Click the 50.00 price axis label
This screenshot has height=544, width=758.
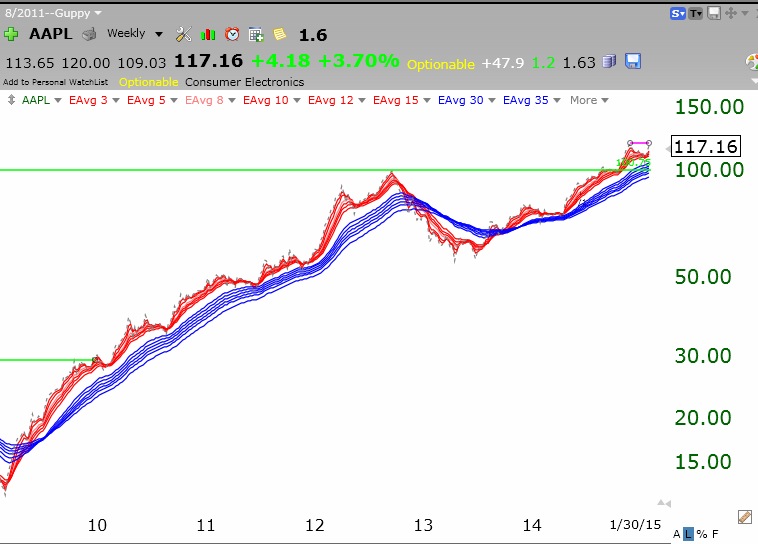703,277
